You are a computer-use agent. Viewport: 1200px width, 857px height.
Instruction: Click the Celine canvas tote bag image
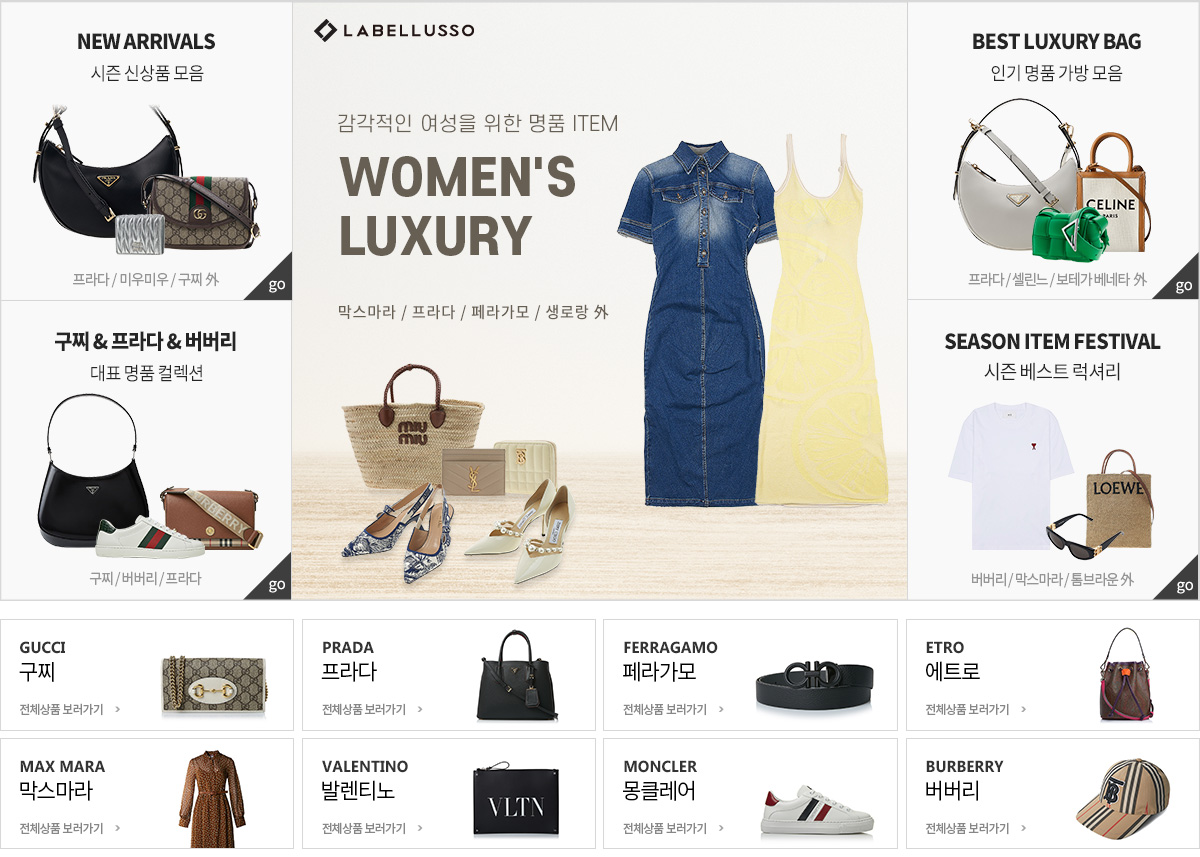tap(1110, 192)
